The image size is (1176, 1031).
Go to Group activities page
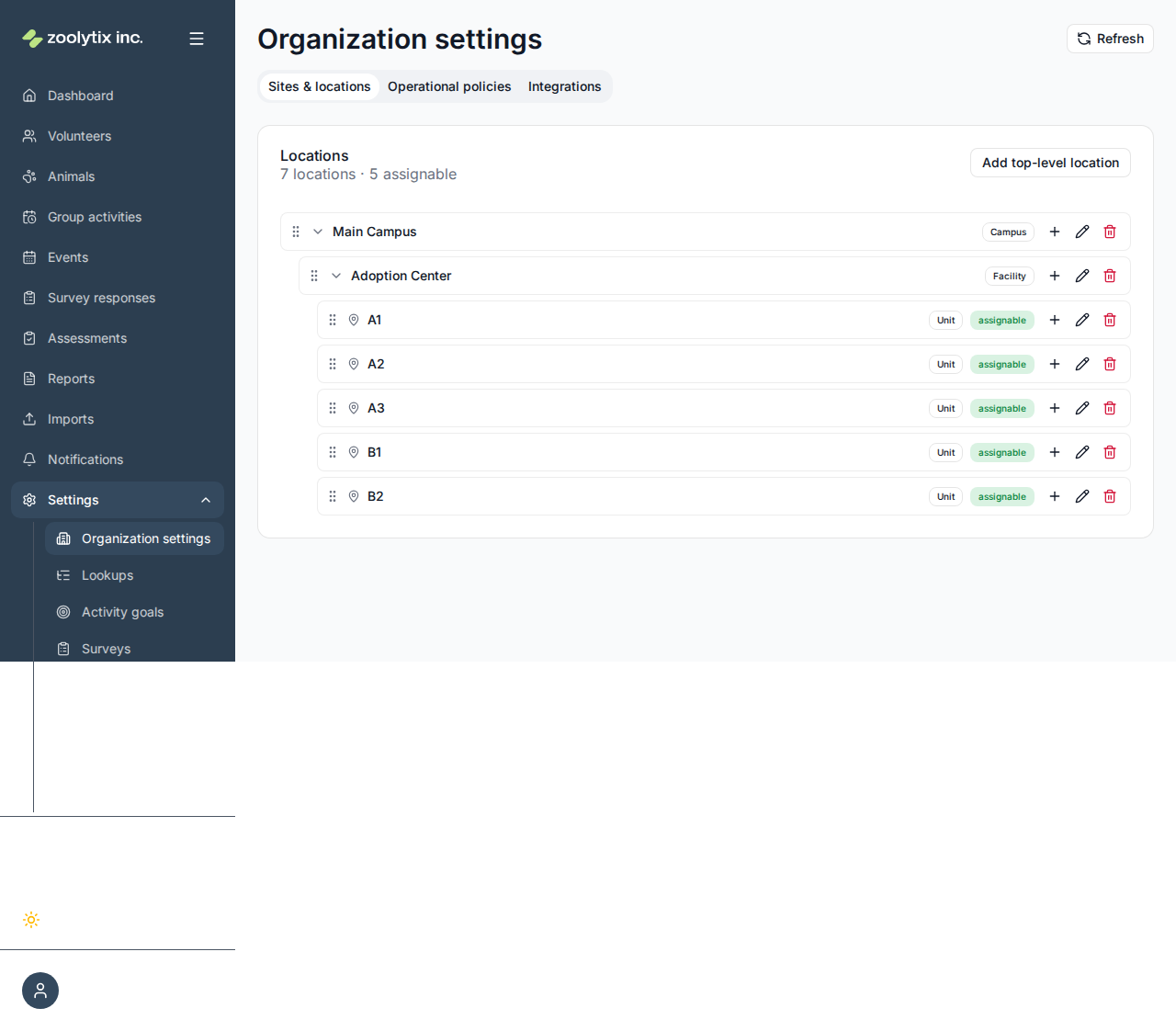118,217
